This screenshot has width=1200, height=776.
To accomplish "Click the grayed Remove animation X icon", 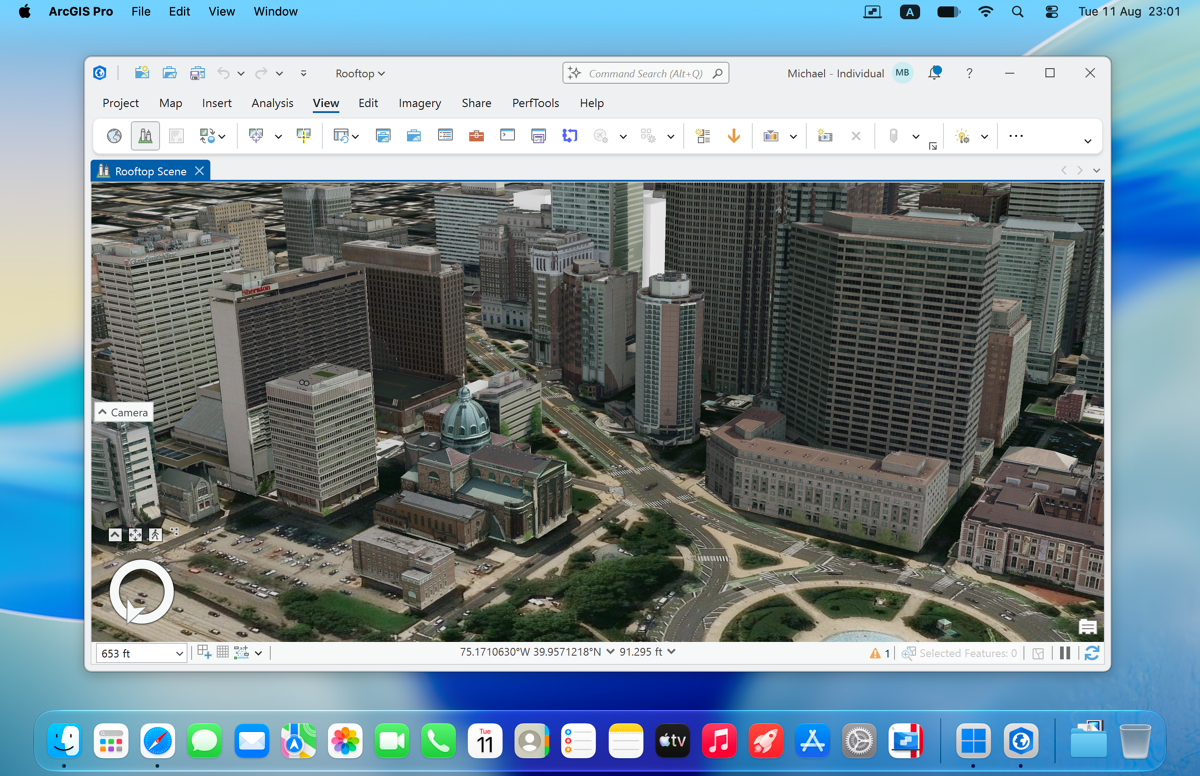I will (x=856, y=136).
